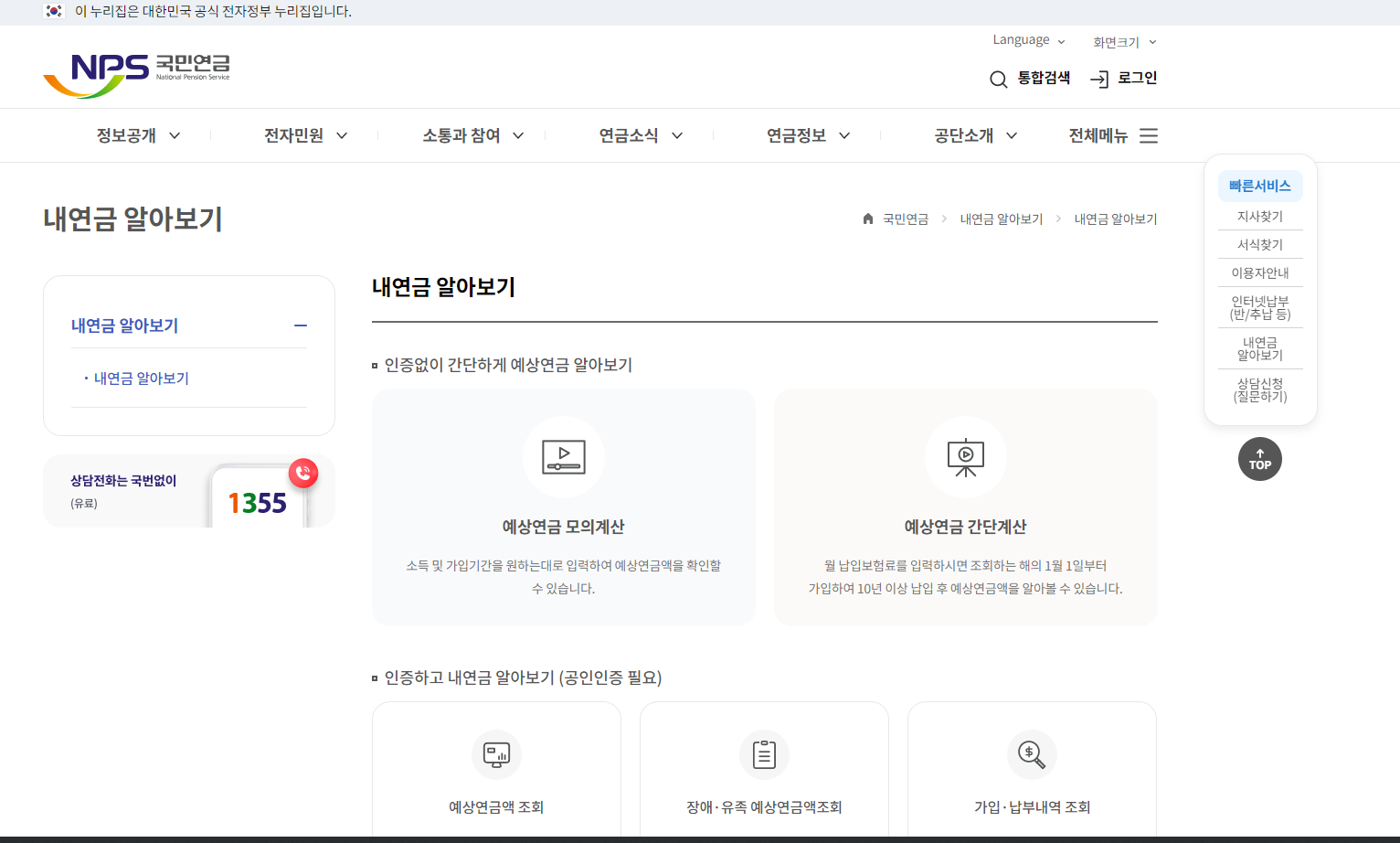Open the Language dropdown
1400x843 pixels.
[1028, 39]
